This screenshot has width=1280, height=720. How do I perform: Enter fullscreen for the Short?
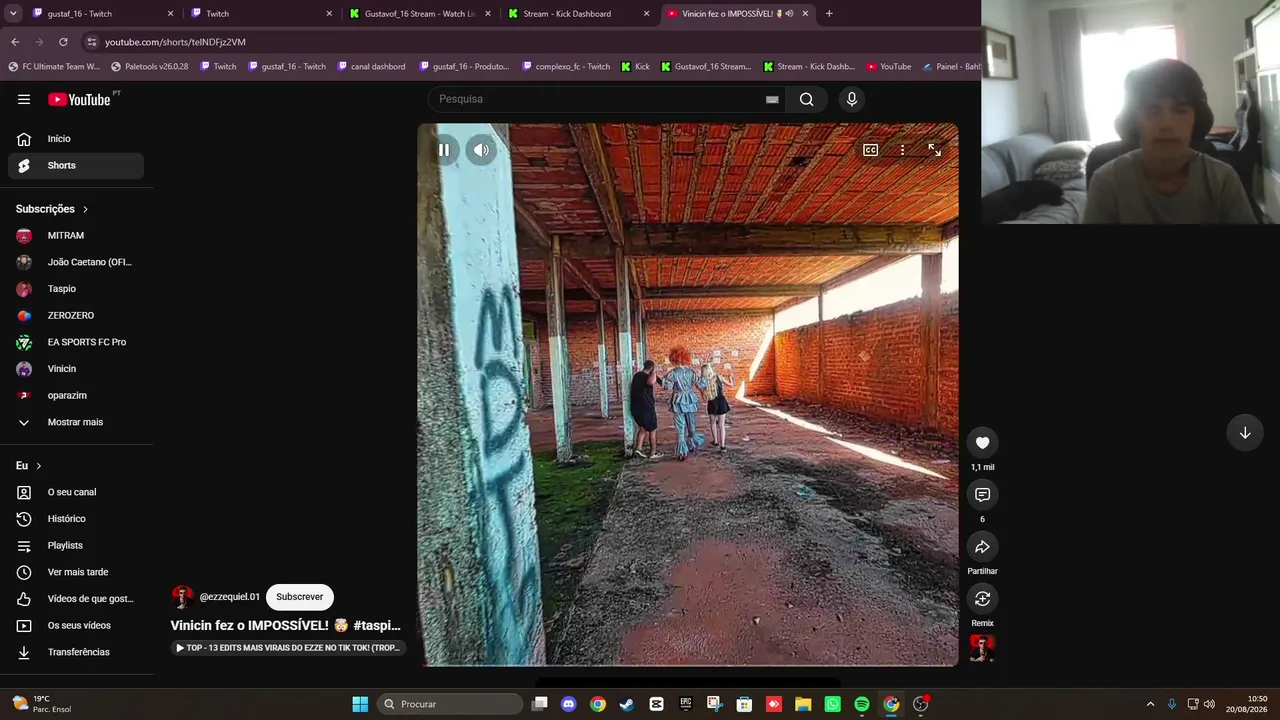coord(934,150)
